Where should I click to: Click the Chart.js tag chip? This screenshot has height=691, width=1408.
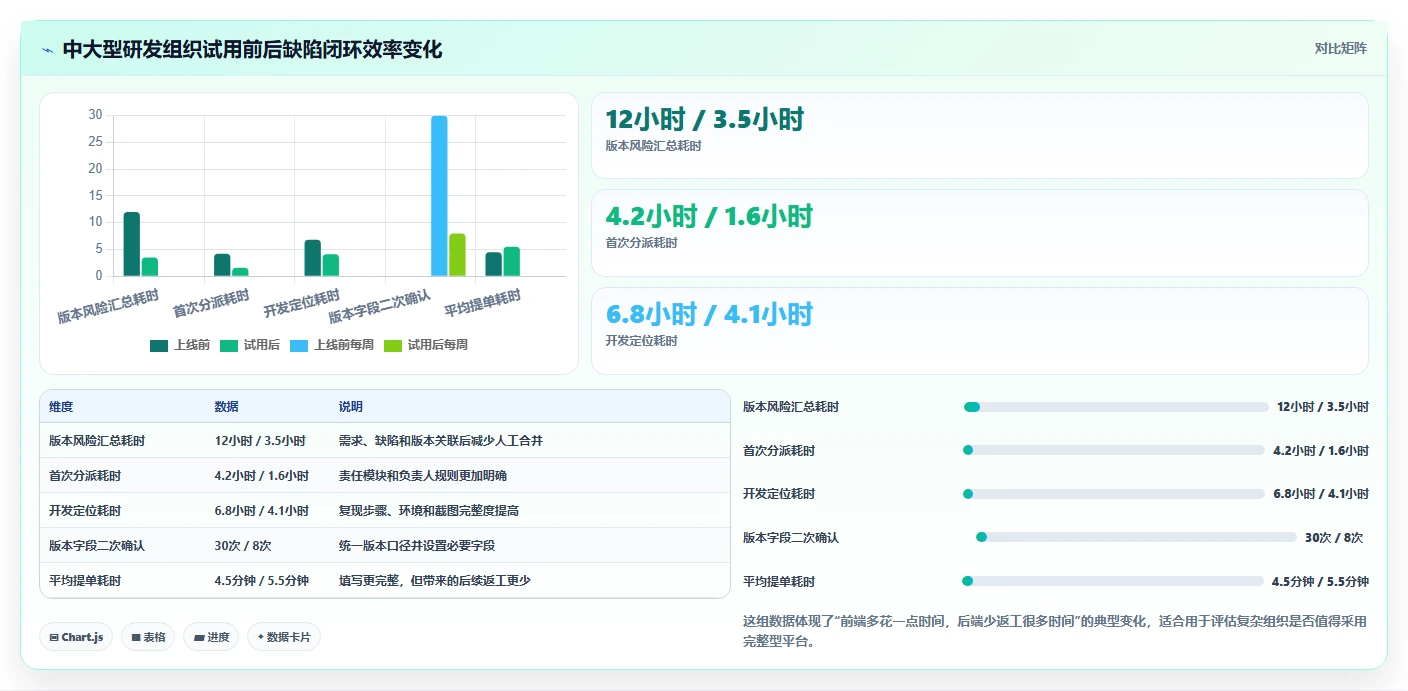[76, 637]
